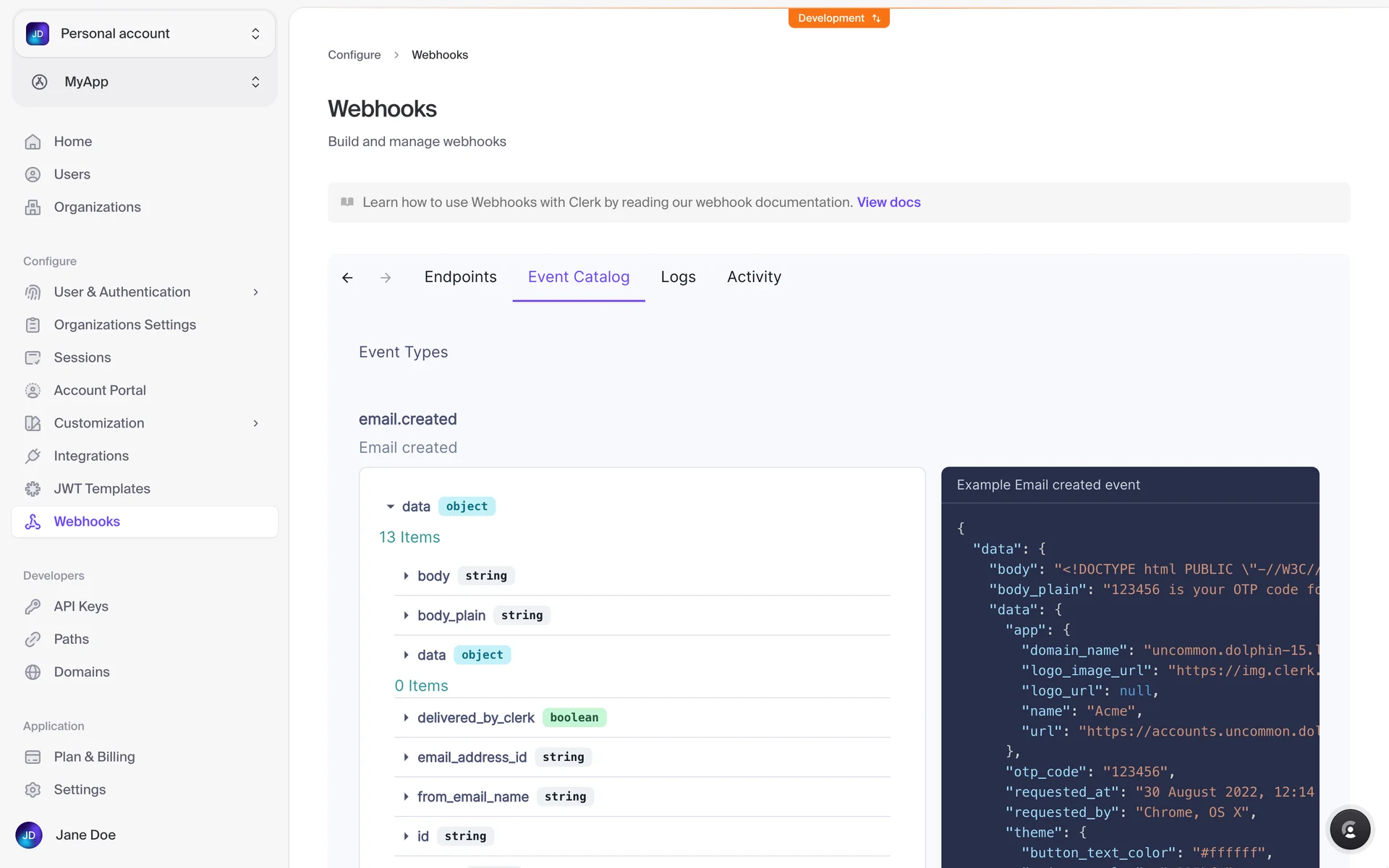Switch to the Endpoints tab
The image size is (1389, 868).
click(460, 277)
